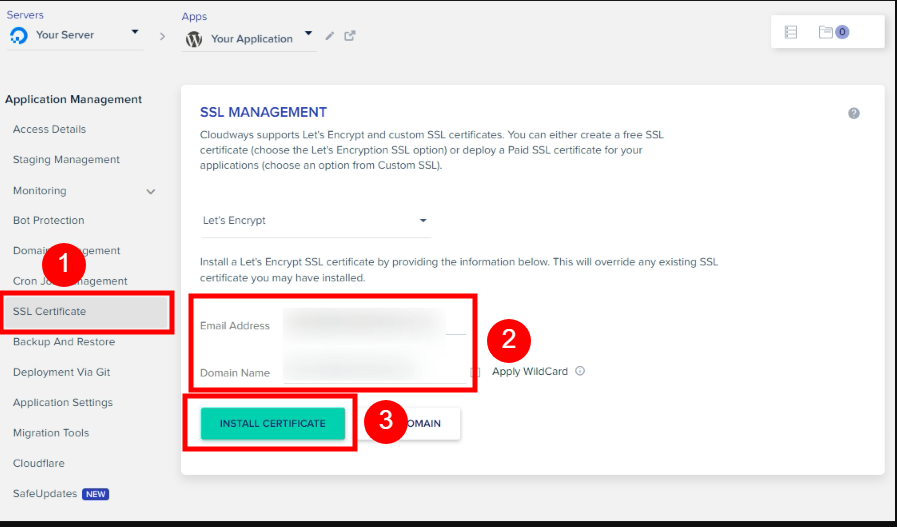Open Application Settings in sidebar
The height and width of the screenshot is (527, 897).
[63, 402]
